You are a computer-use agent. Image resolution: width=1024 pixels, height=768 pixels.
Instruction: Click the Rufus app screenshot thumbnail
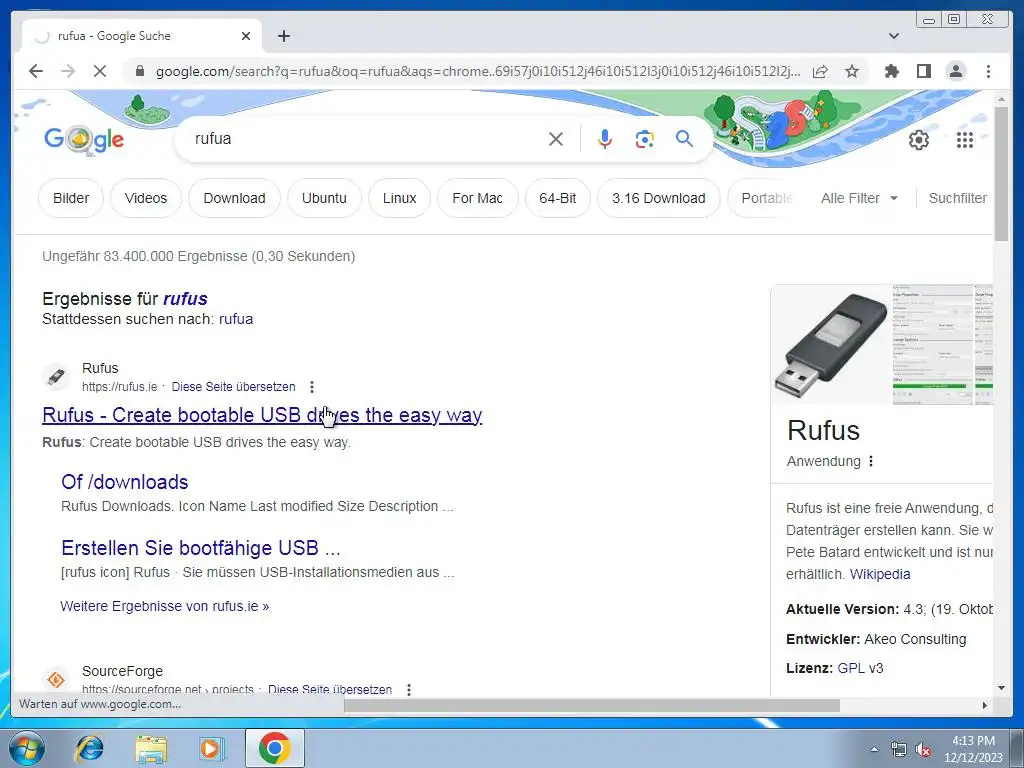[933, 345]
